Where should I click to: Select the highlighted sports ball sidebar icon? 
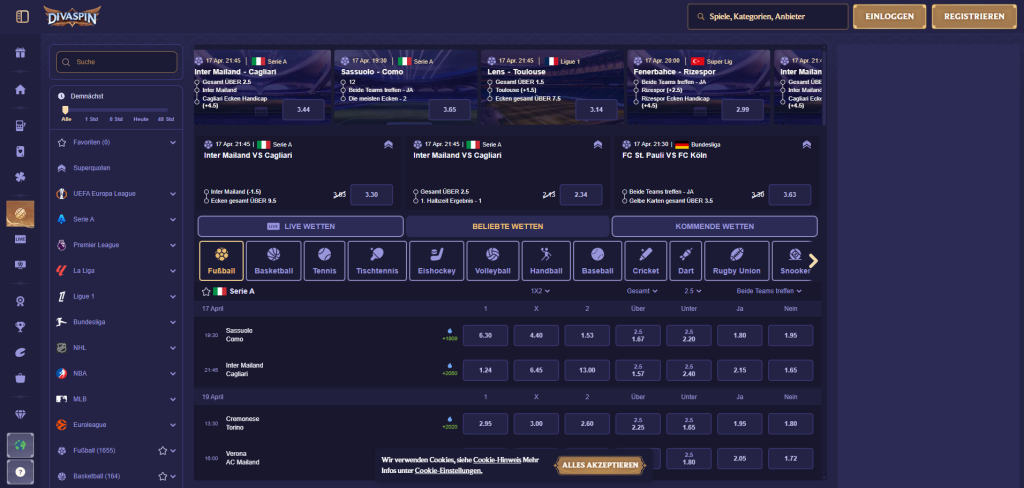pos(20,214)
